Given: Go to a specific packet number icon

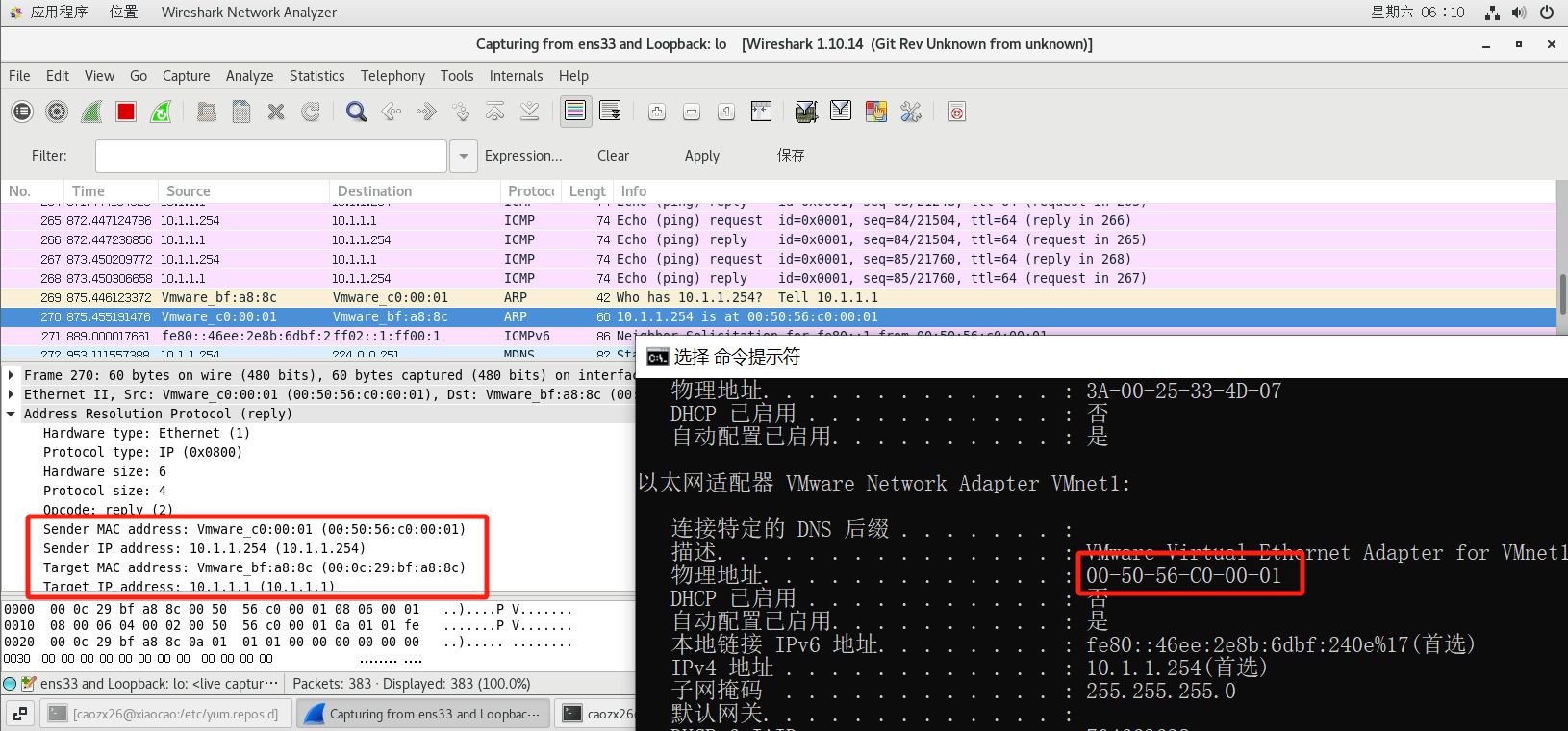Looking at the screenshot, I should [461, 112].
